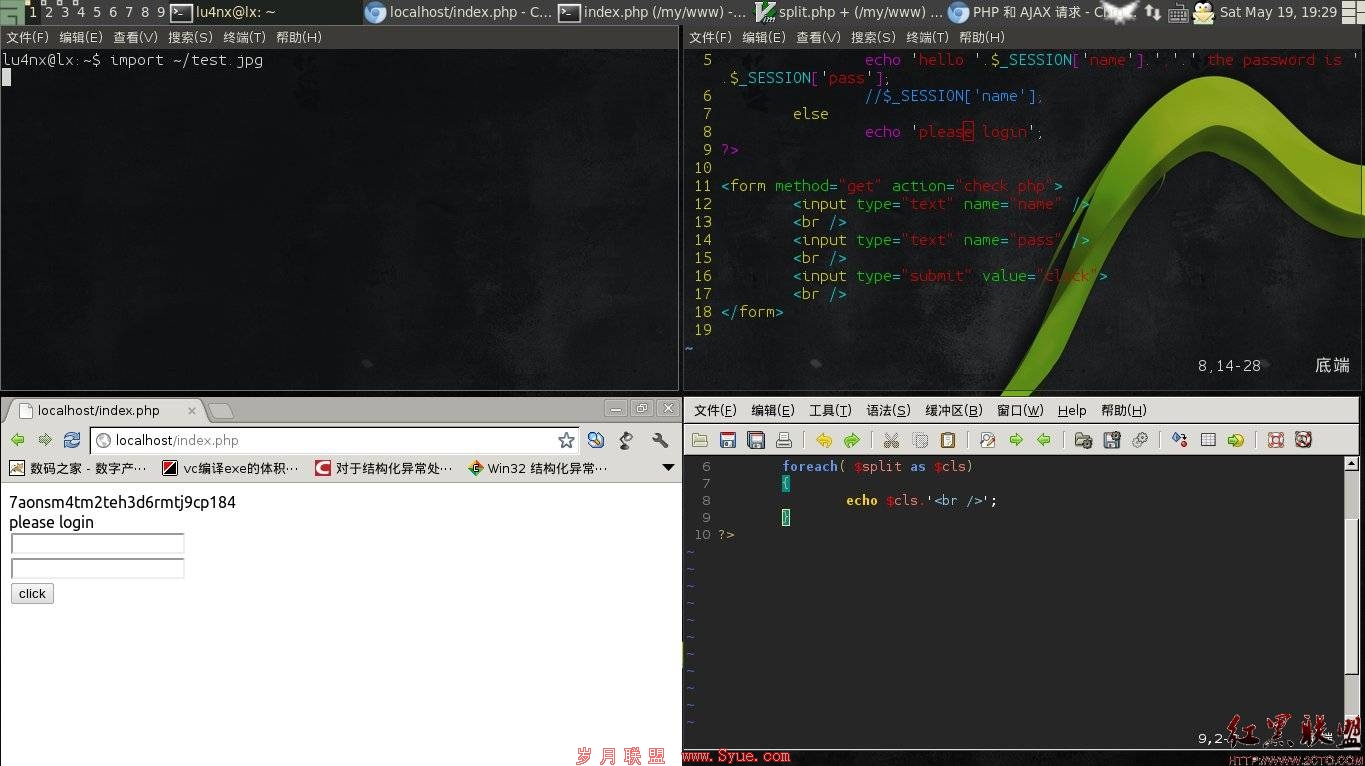Open the Win32 结构化异常 bookmark
This screenshot has height=766, width=1365.
click(x=537, y=468)
